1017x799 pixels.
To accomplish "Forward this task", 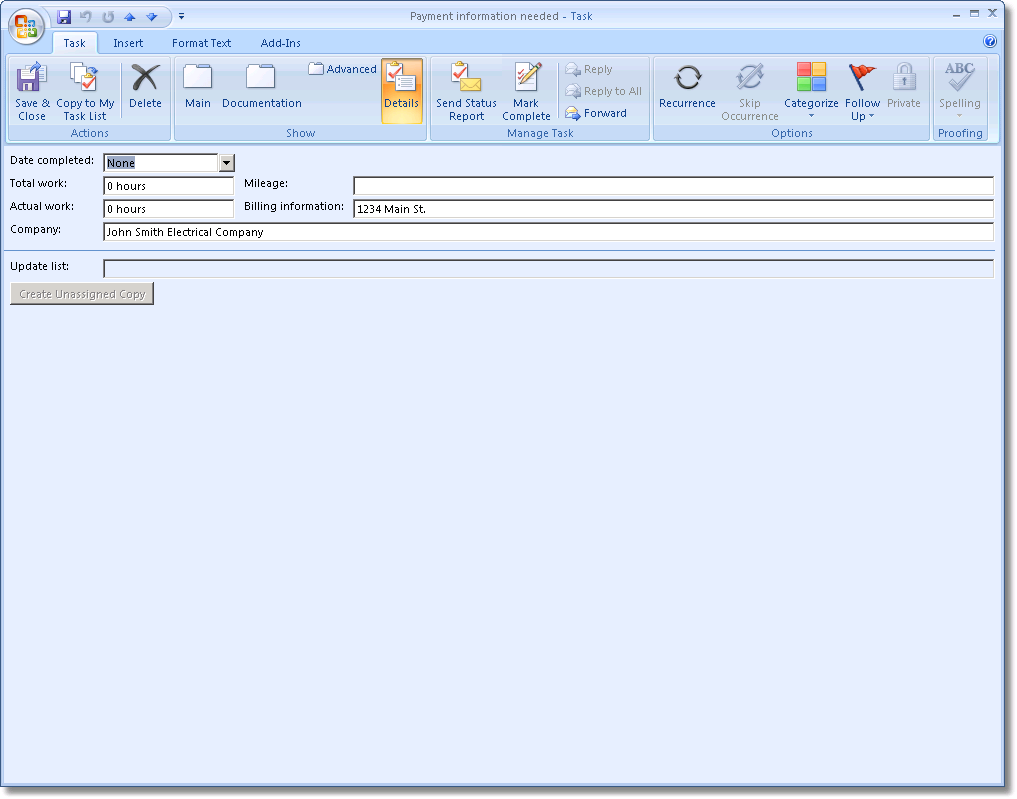I will pyautogui.click(x=597, y=113).
